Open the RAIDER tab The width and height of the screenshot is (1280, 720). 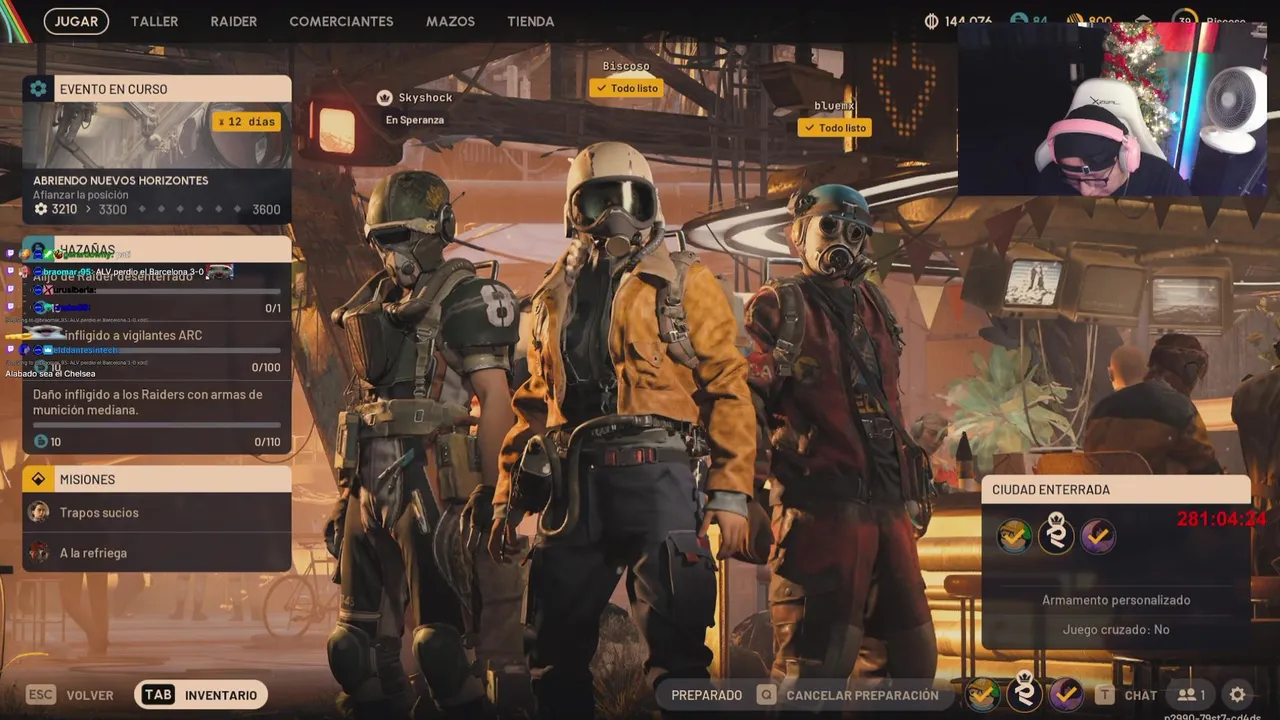click(234, 21)
